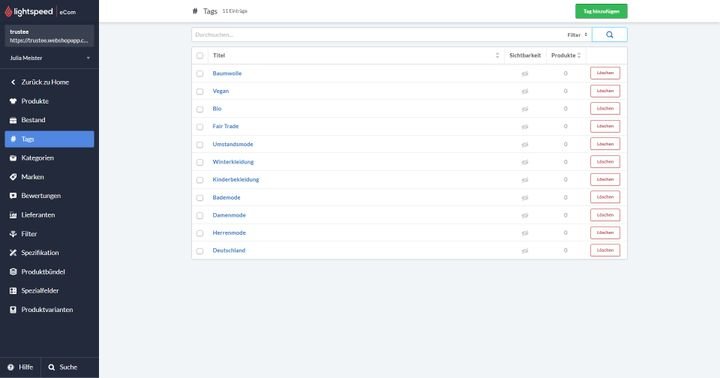Delete the Damenmode tag with Löschen
The image size is (720, 378).
(605, 215)
